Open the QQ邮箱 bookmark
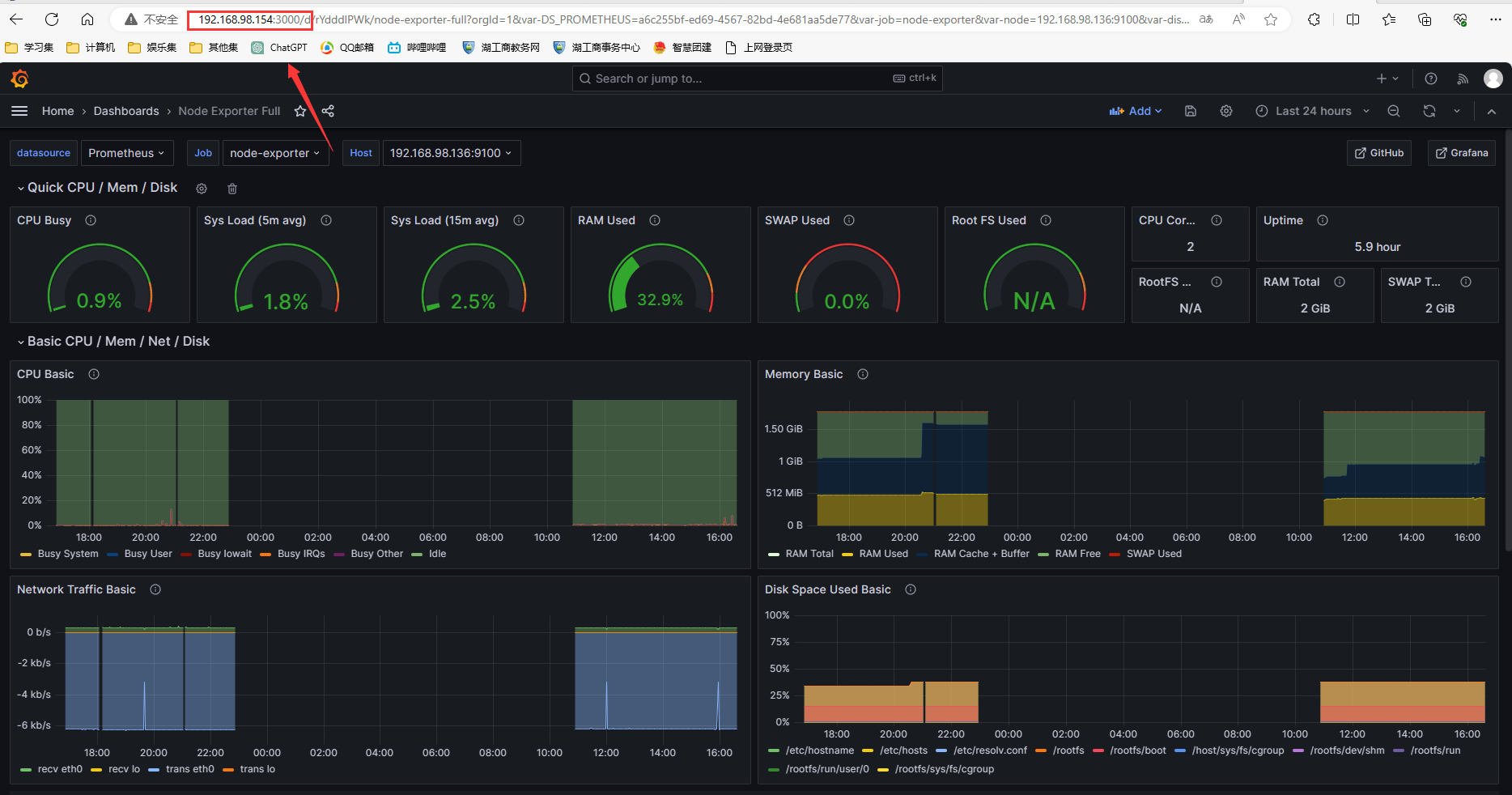The height and width of the screenshot is (795, 1512). pyautogui.click(x=347, y=48)
